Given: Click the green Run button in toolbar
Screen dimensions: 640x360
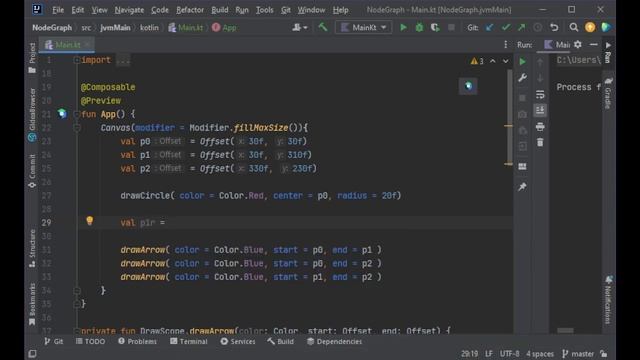Looking at the screenshot, I should (x=403, y=27).
